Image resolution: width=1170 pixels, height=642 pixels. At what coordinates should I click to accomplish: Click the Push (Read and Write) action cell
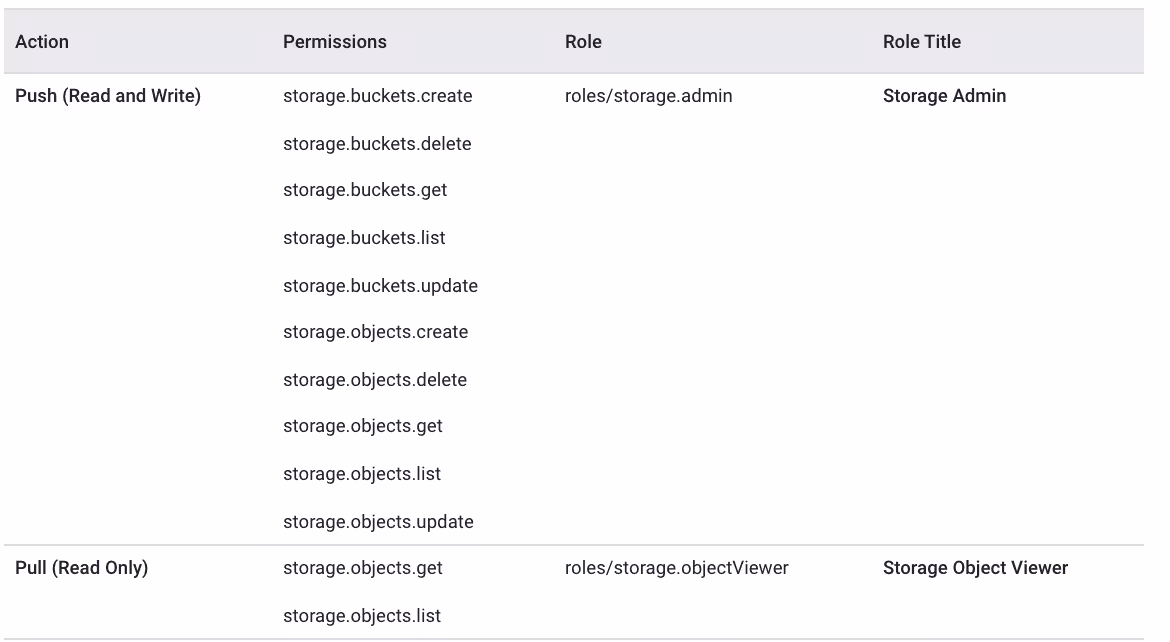pyautogui.click(x=108, y=96)
